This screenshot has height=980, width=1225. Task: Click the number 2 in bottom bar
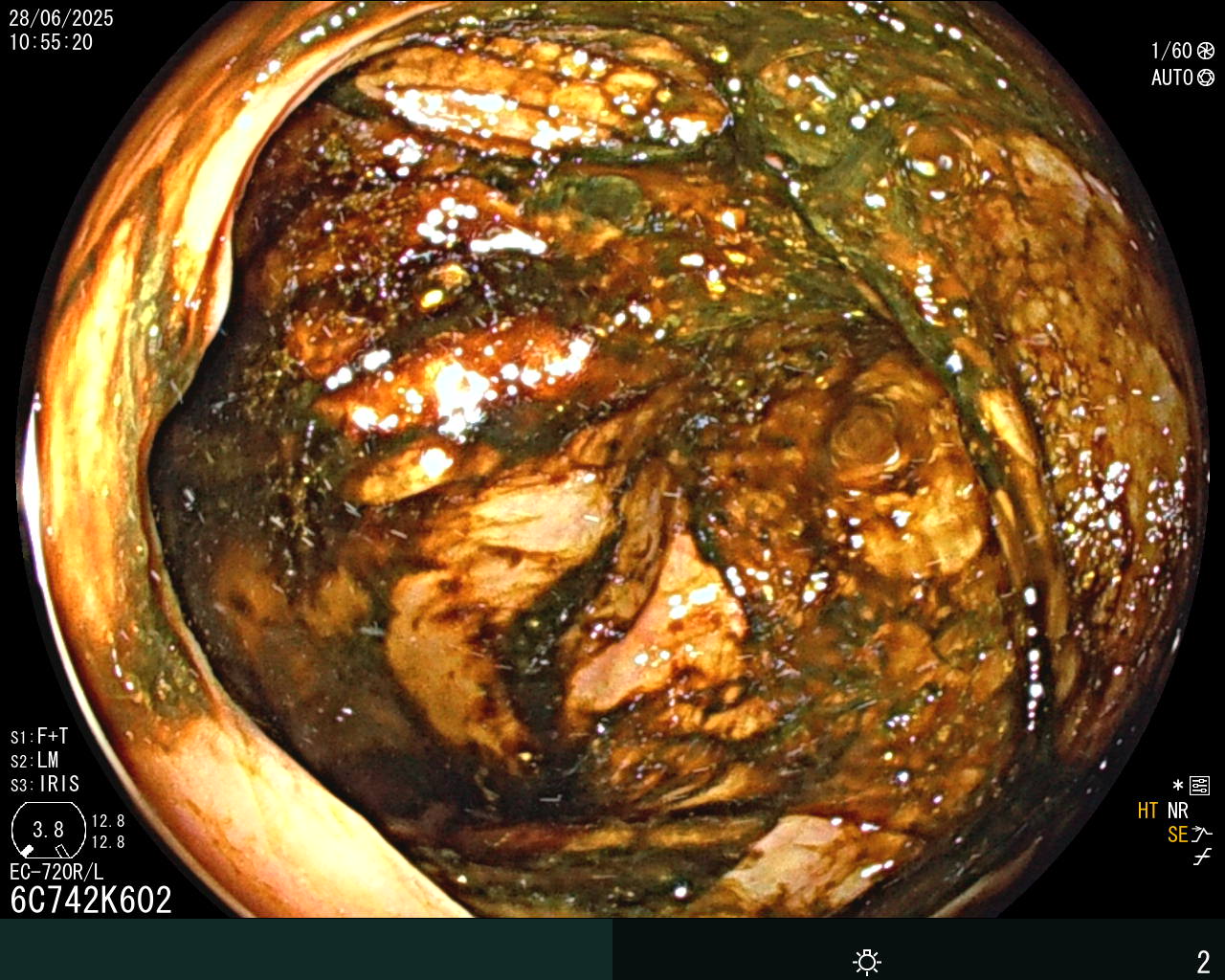1203,962
